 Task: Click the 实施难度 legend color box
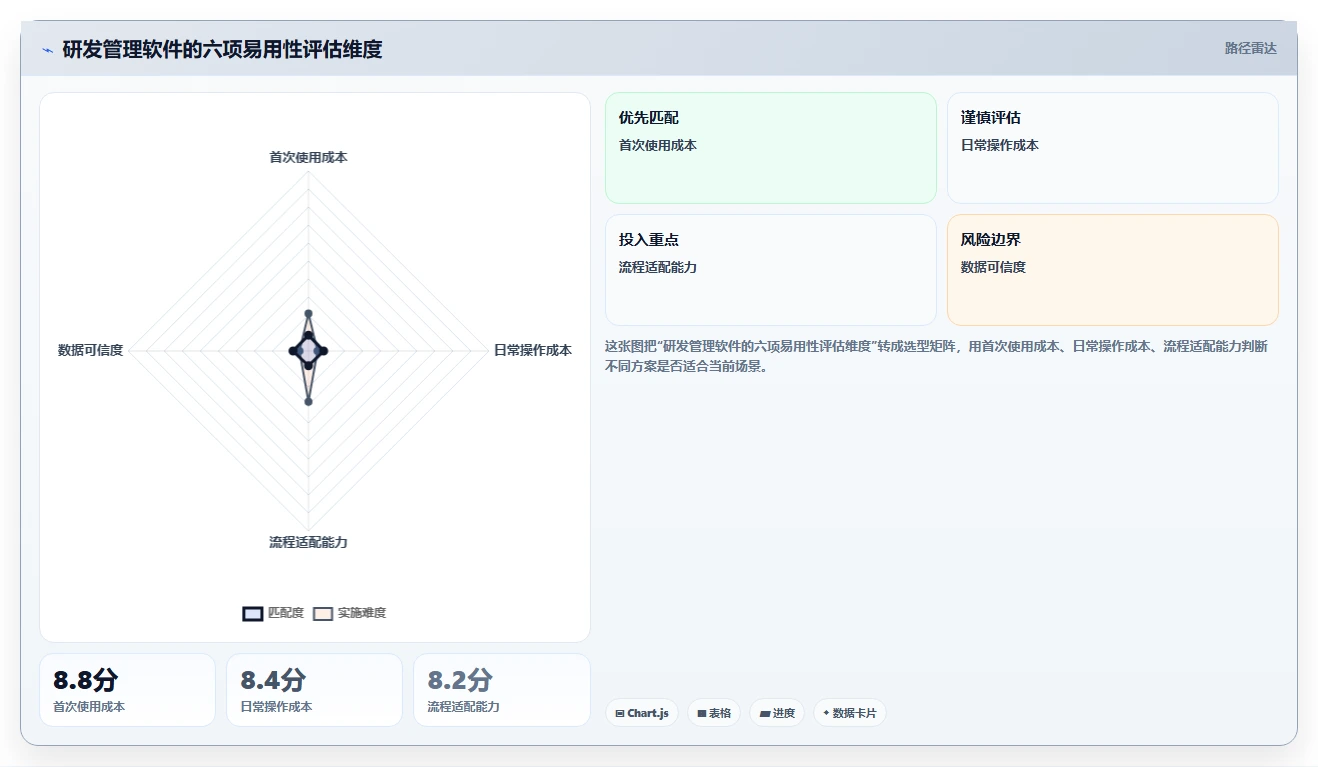click(323, 613)
